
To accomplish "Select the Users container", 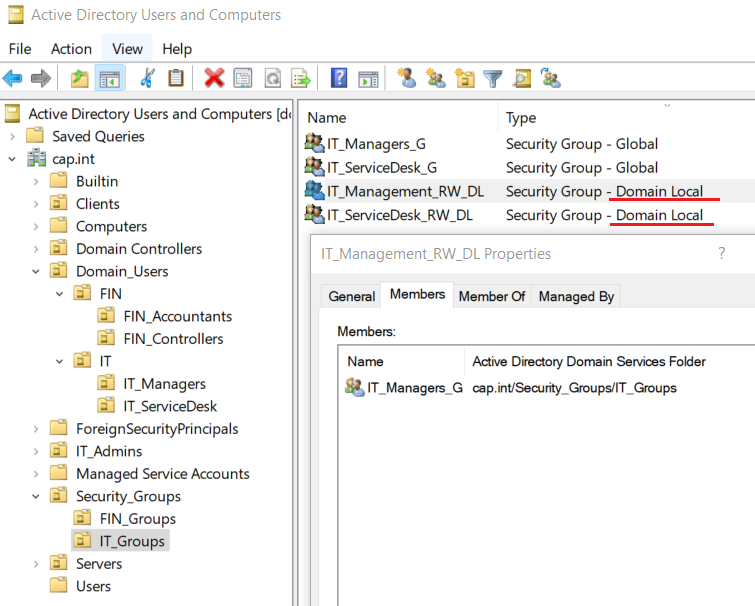I will coord(93,586).
